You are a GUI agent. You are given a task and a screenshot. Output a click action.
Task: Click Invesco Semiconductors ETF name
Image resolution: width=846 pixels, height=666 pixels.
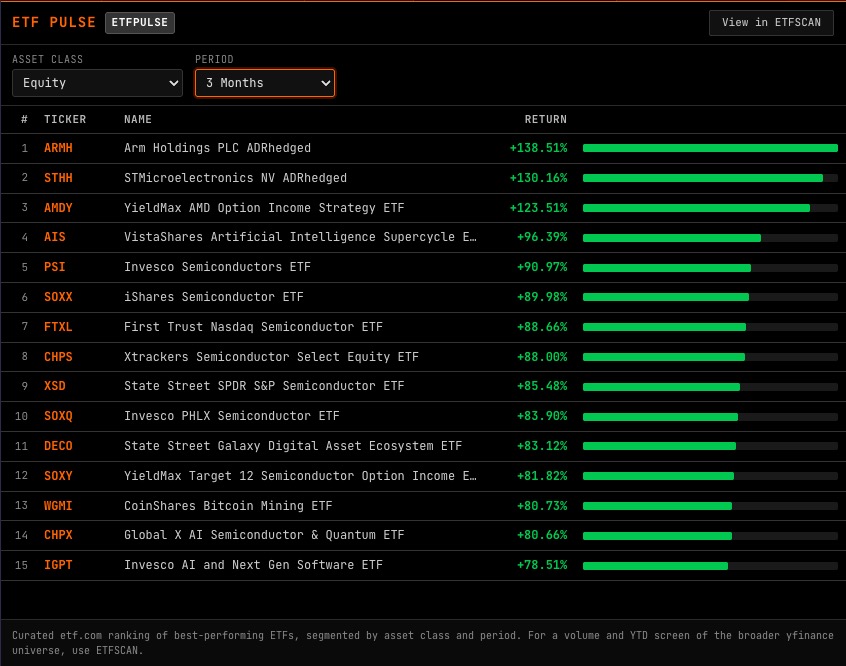pos(217,267)
